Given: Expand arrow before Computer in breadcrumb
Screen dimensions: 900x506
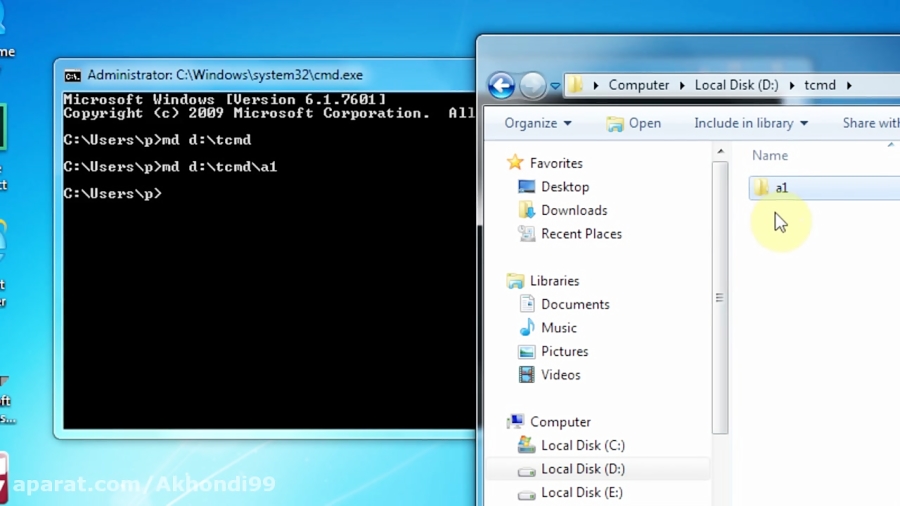Looking at the screenshot, I should click(x=596, y=86).
